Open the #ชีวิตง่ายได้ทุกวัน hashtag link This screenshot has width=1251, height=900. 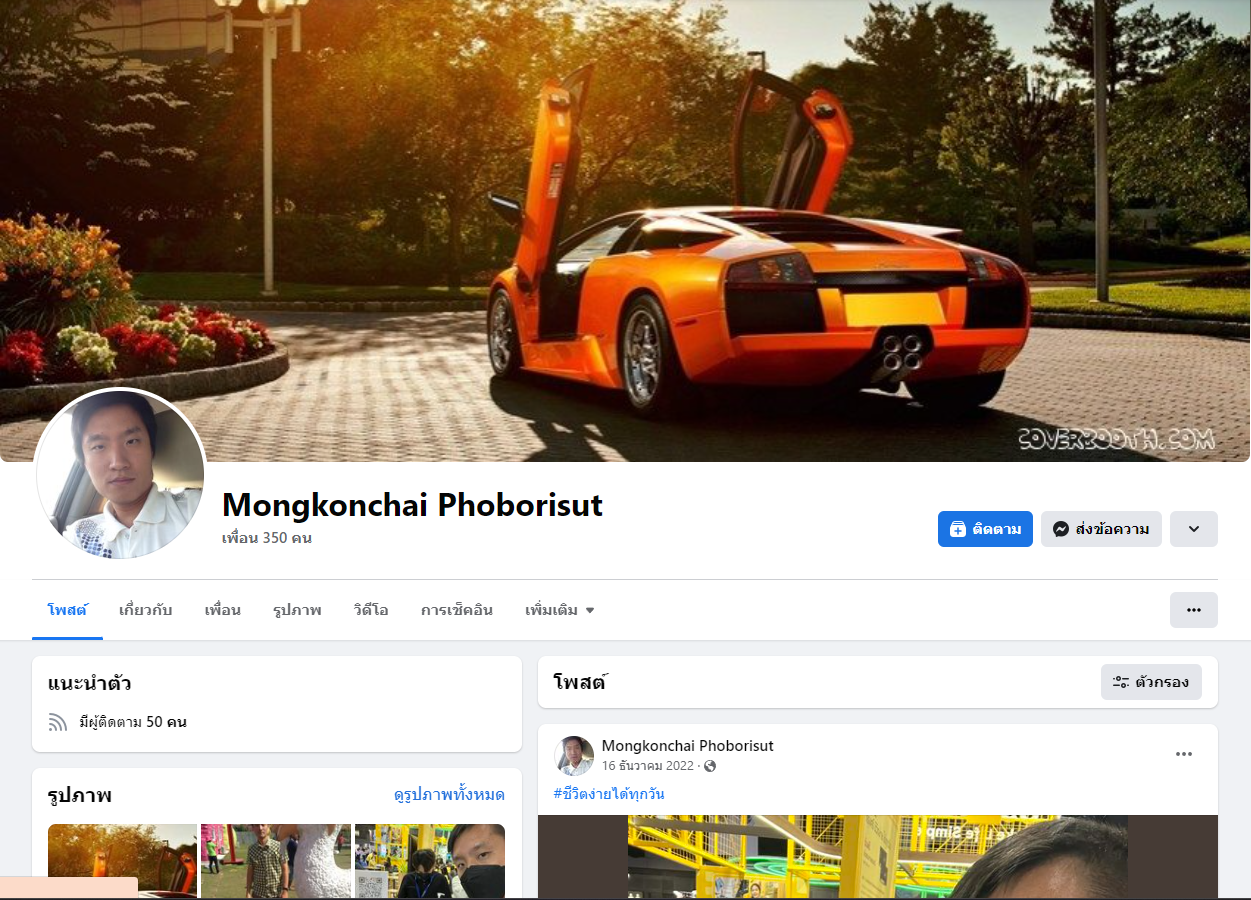click(609, 794)
